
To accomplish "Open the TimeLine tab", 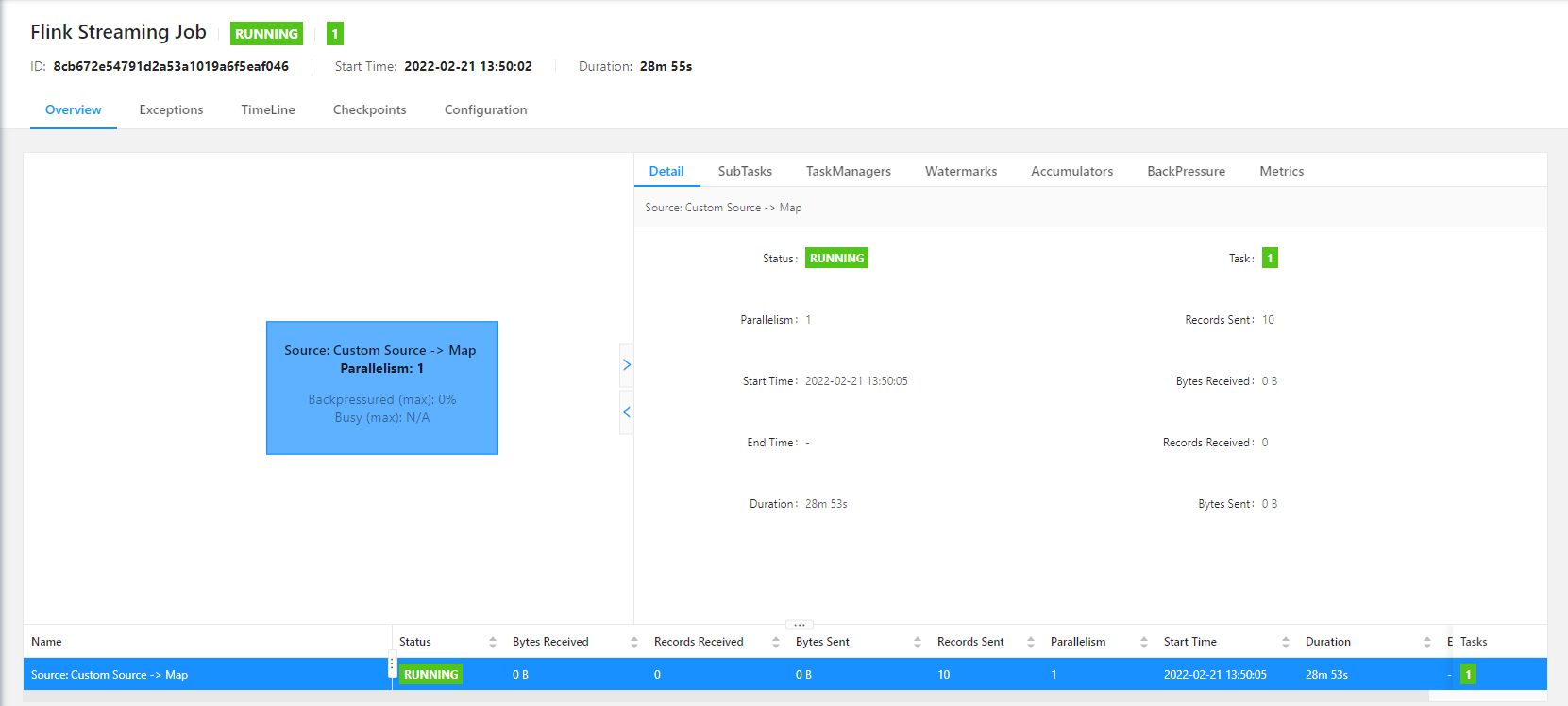I will pos(268,109).
